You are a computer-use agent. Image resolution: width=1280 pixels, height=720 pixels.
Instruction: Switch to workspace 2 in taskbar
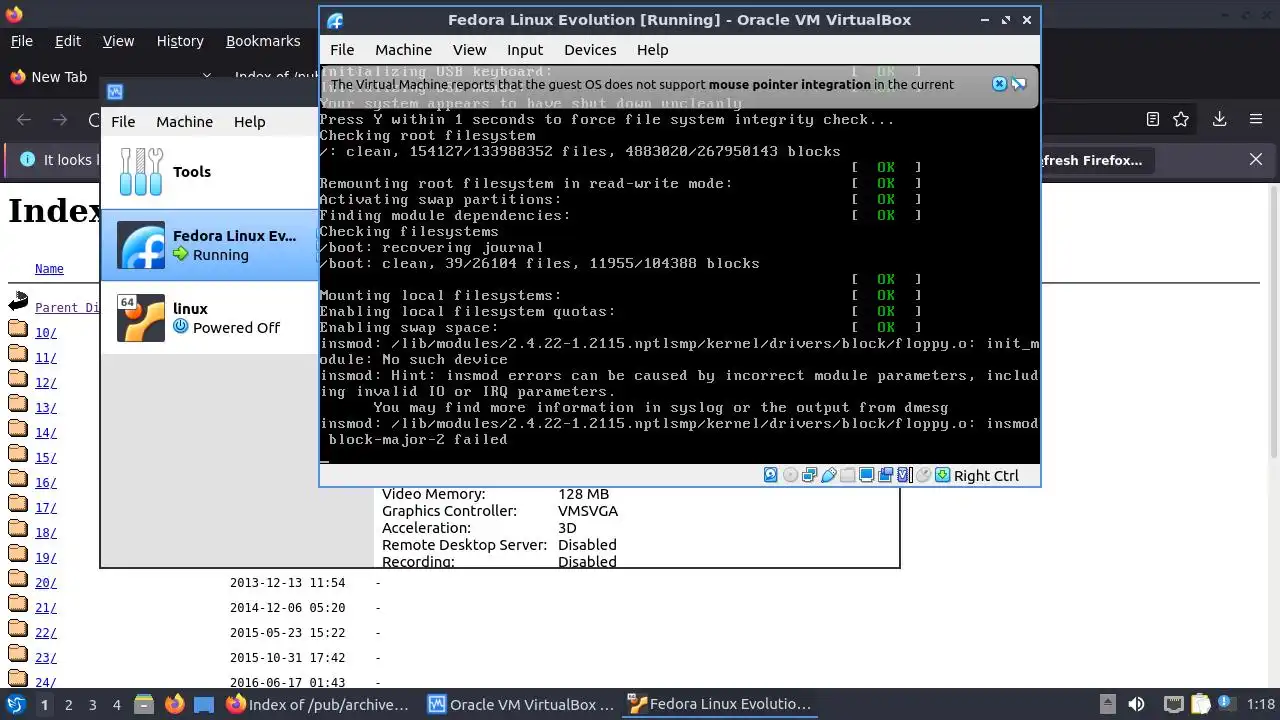68,705
